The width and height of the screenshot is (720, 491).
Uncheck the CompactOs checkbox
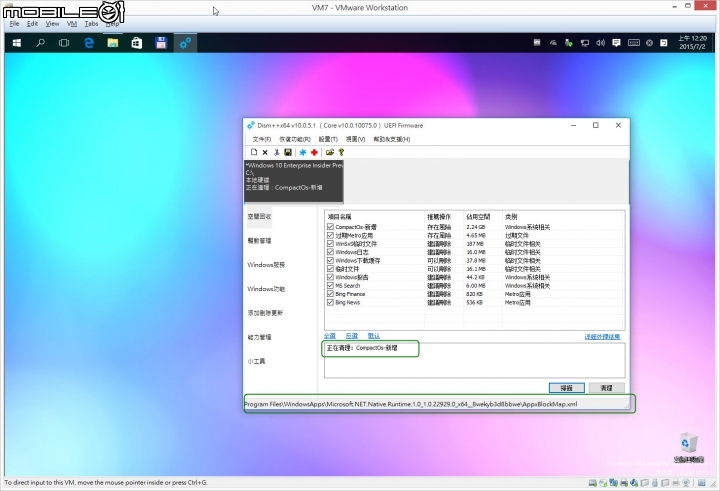[x=330, y=227]
